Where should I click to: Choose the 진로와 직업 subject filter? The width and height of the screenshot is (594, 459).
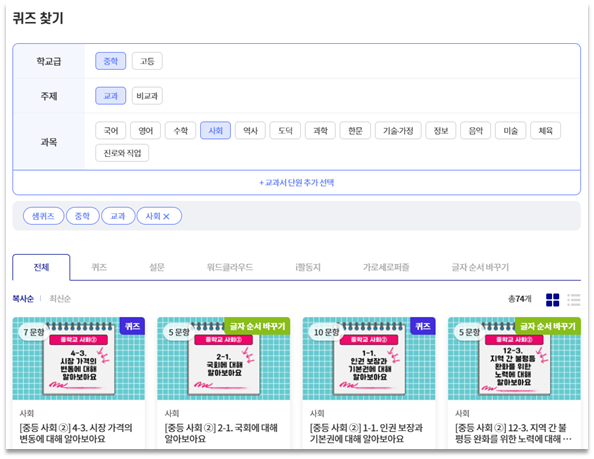coord(122,153)
